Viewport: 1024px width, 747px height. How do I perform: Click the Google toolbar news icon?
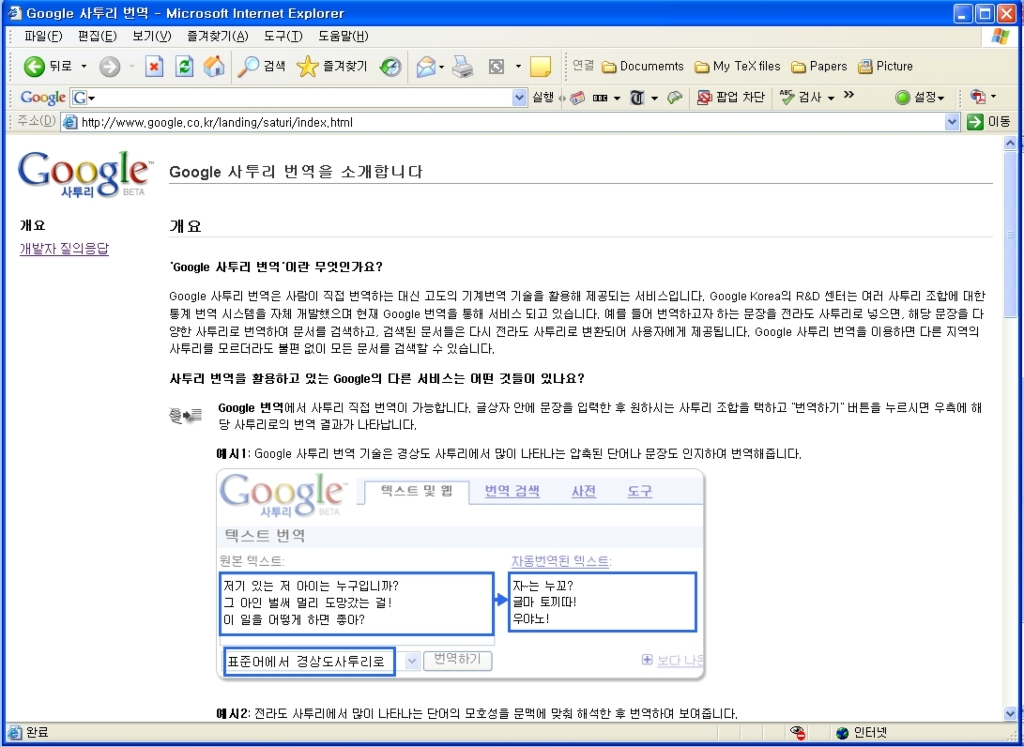(577, 98)
